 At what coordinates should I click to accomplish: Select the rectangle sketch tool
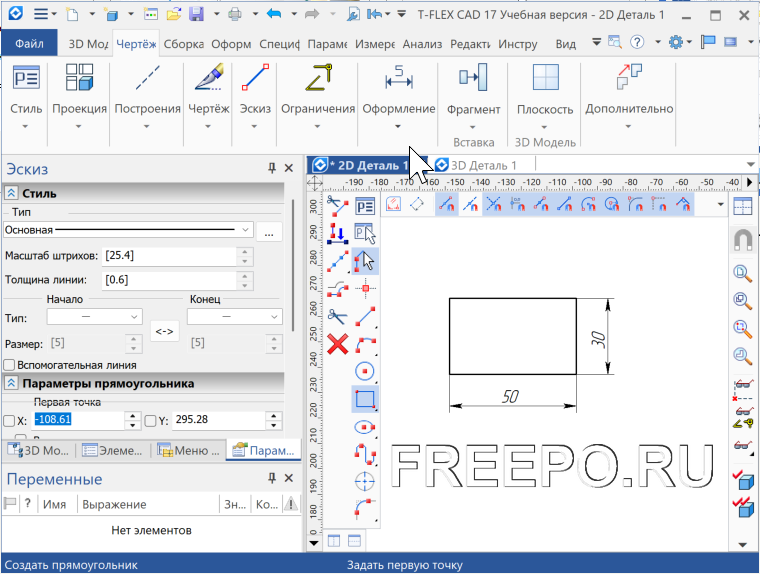(365, 400)
